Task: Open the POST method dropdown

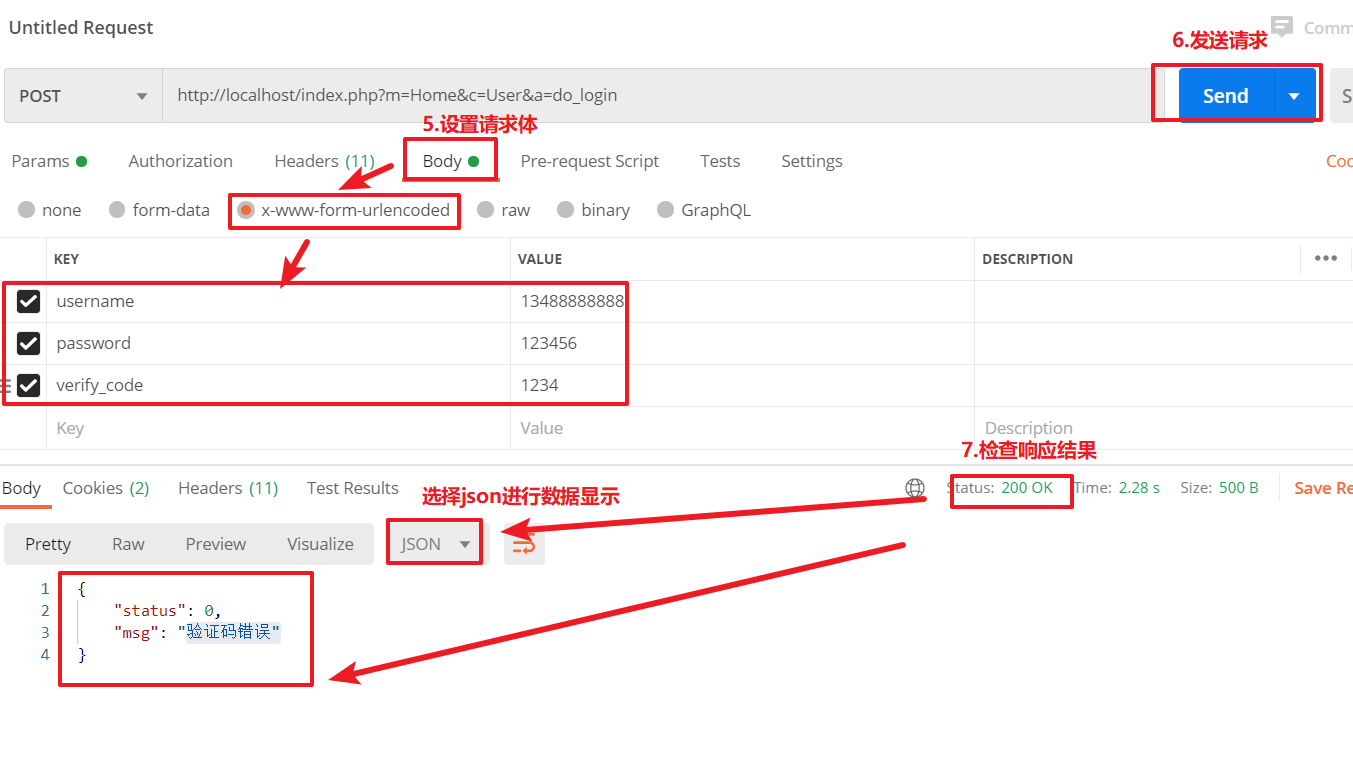Action: click(83, 96)
